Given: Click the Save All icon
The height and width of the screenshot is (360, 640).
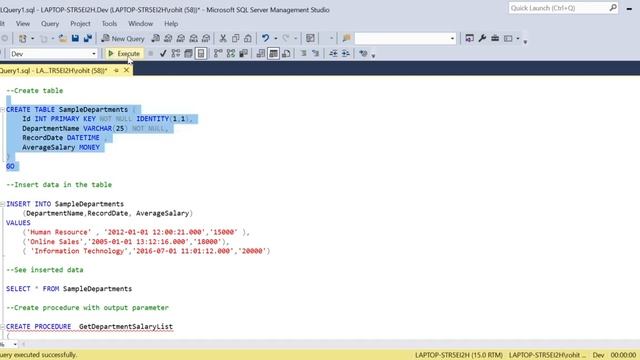Looking at the screenshot, I should [x=88, y=38].
